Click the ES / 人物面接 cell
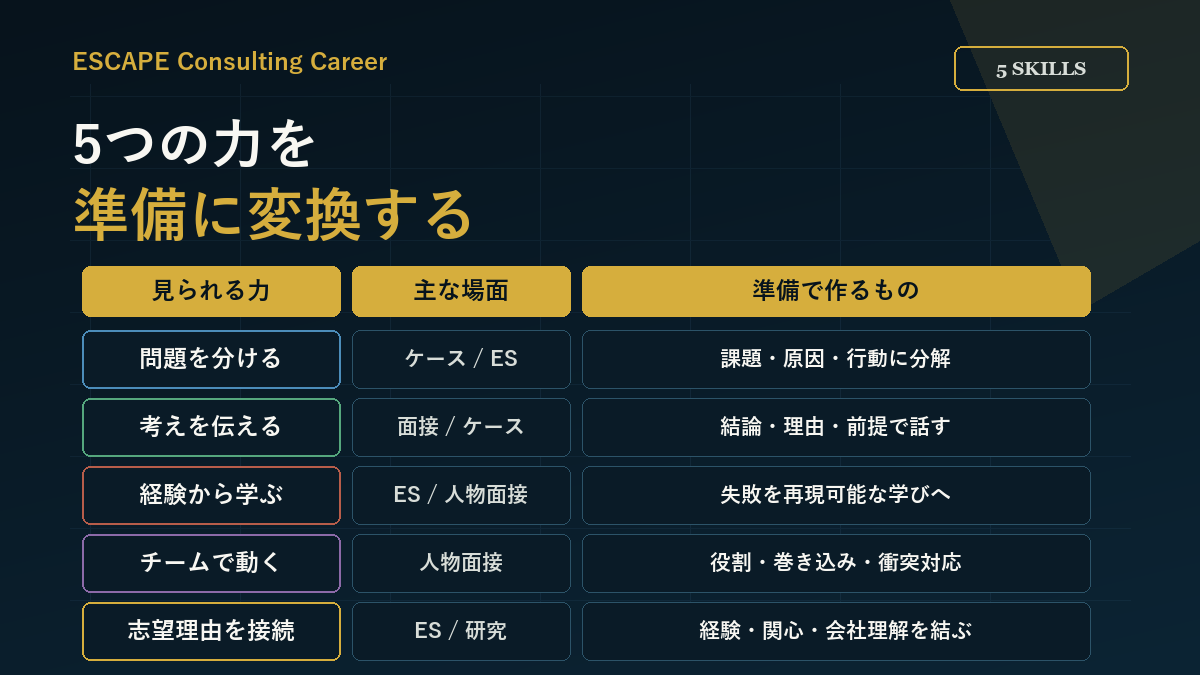 tap(461, 495)
